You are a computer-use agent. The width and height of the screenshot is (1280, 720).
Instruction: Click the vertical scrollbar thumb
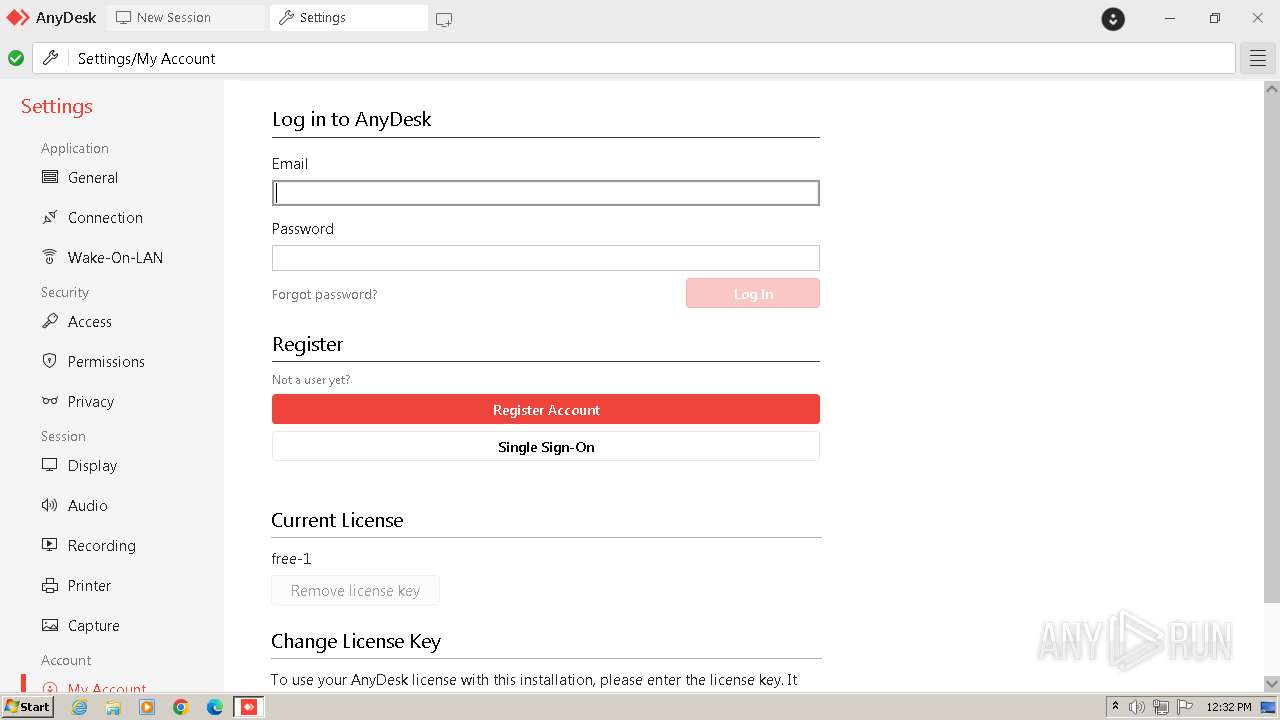(1272, 349)
